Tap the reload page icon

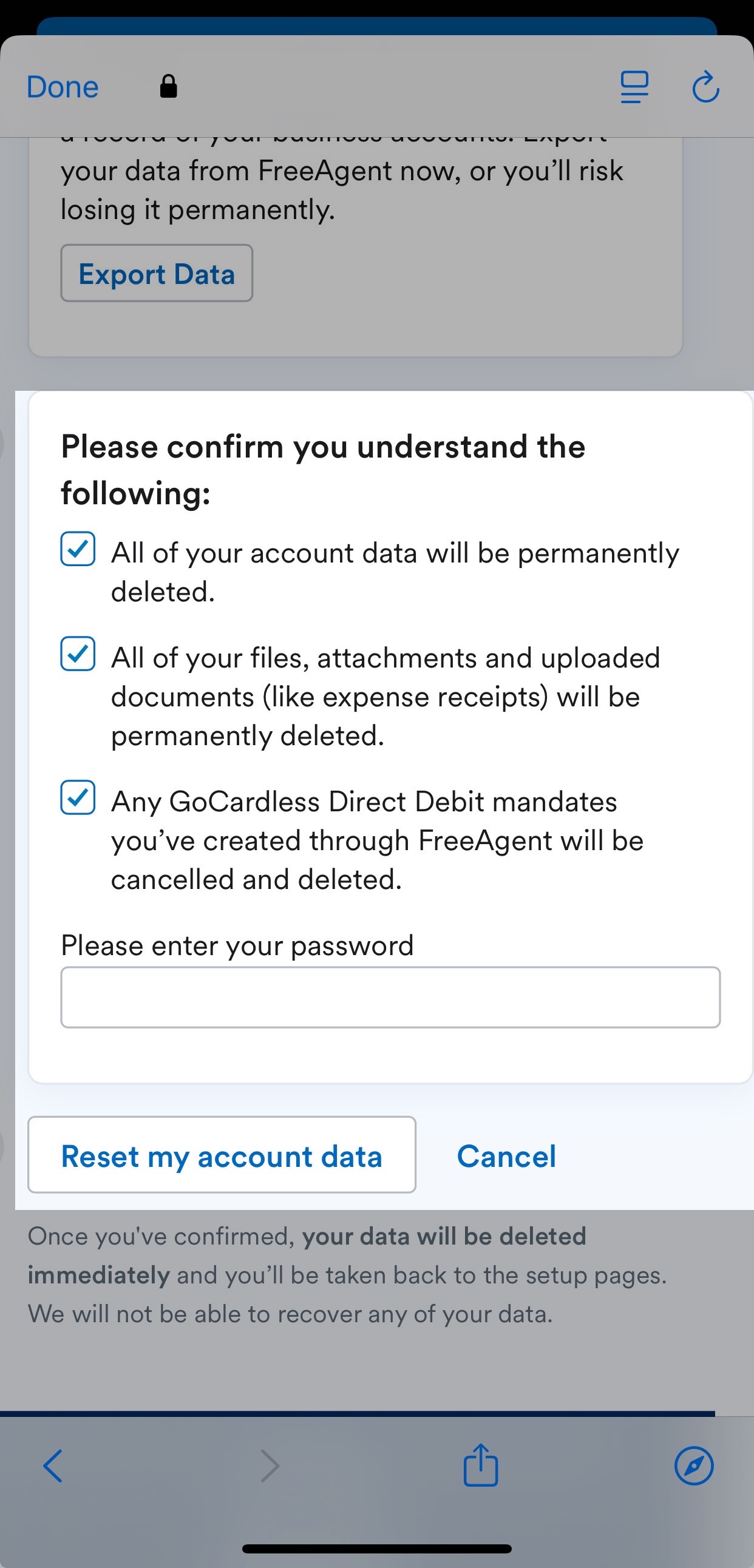coord(705,87)
